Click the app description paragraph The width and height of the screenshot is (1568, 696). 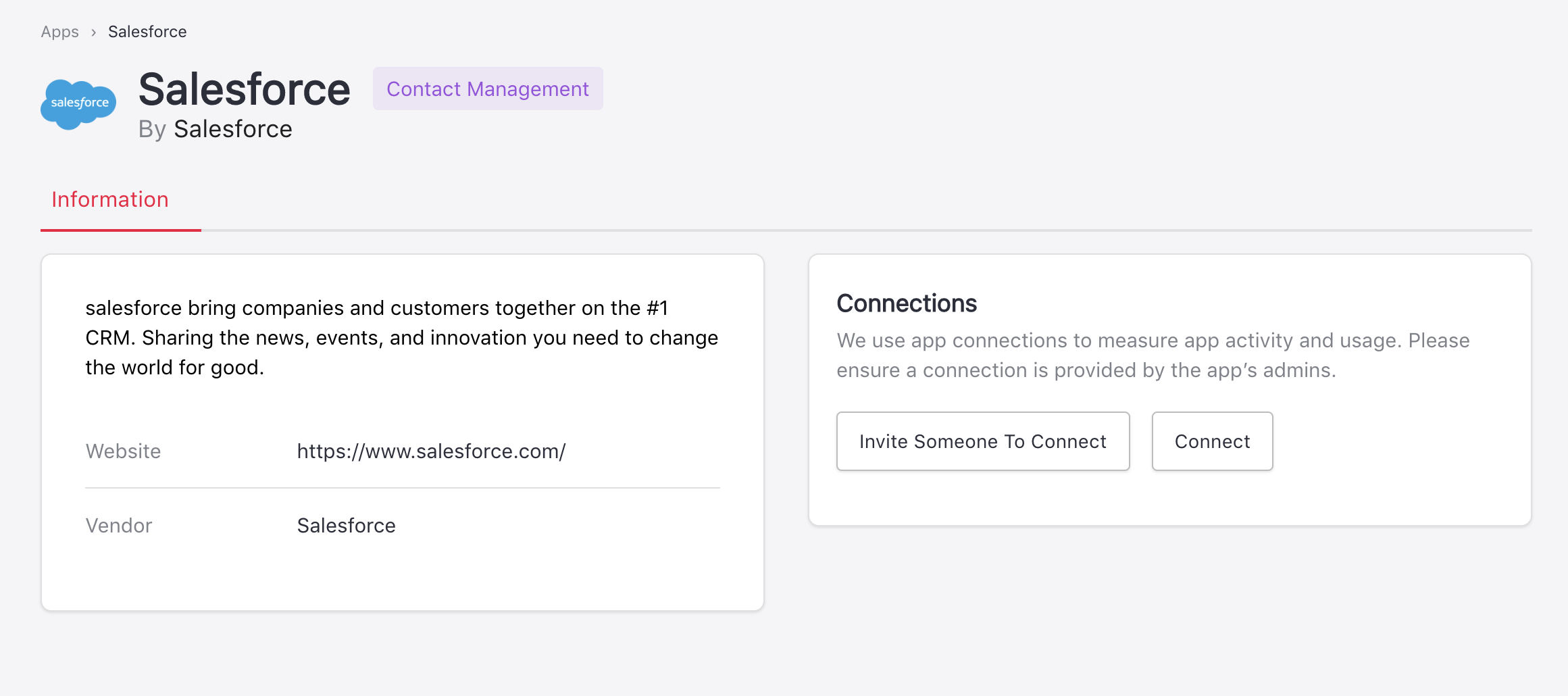[401, 337]
